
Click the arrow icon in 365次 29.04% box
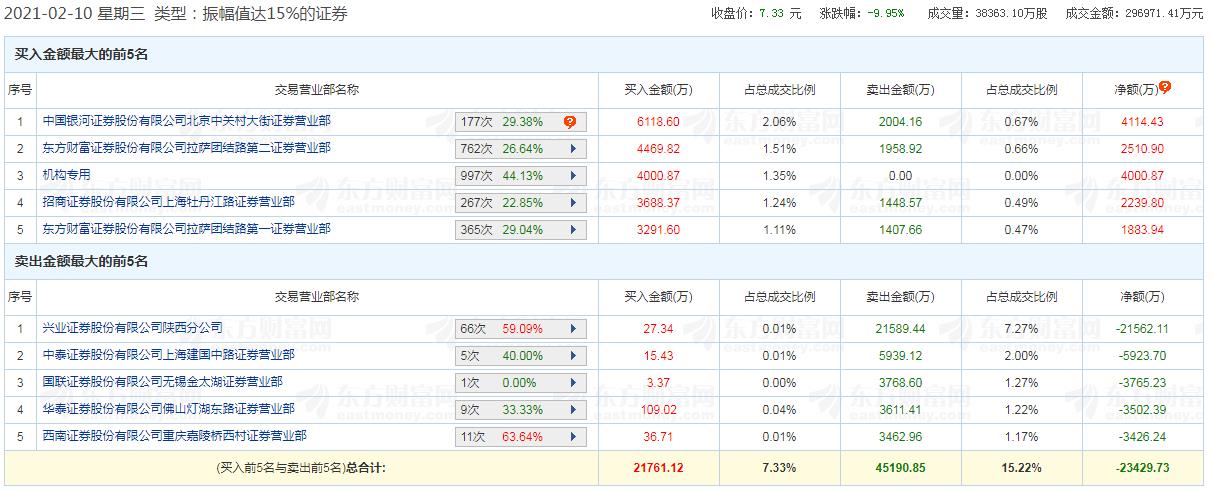click(573, 230)
